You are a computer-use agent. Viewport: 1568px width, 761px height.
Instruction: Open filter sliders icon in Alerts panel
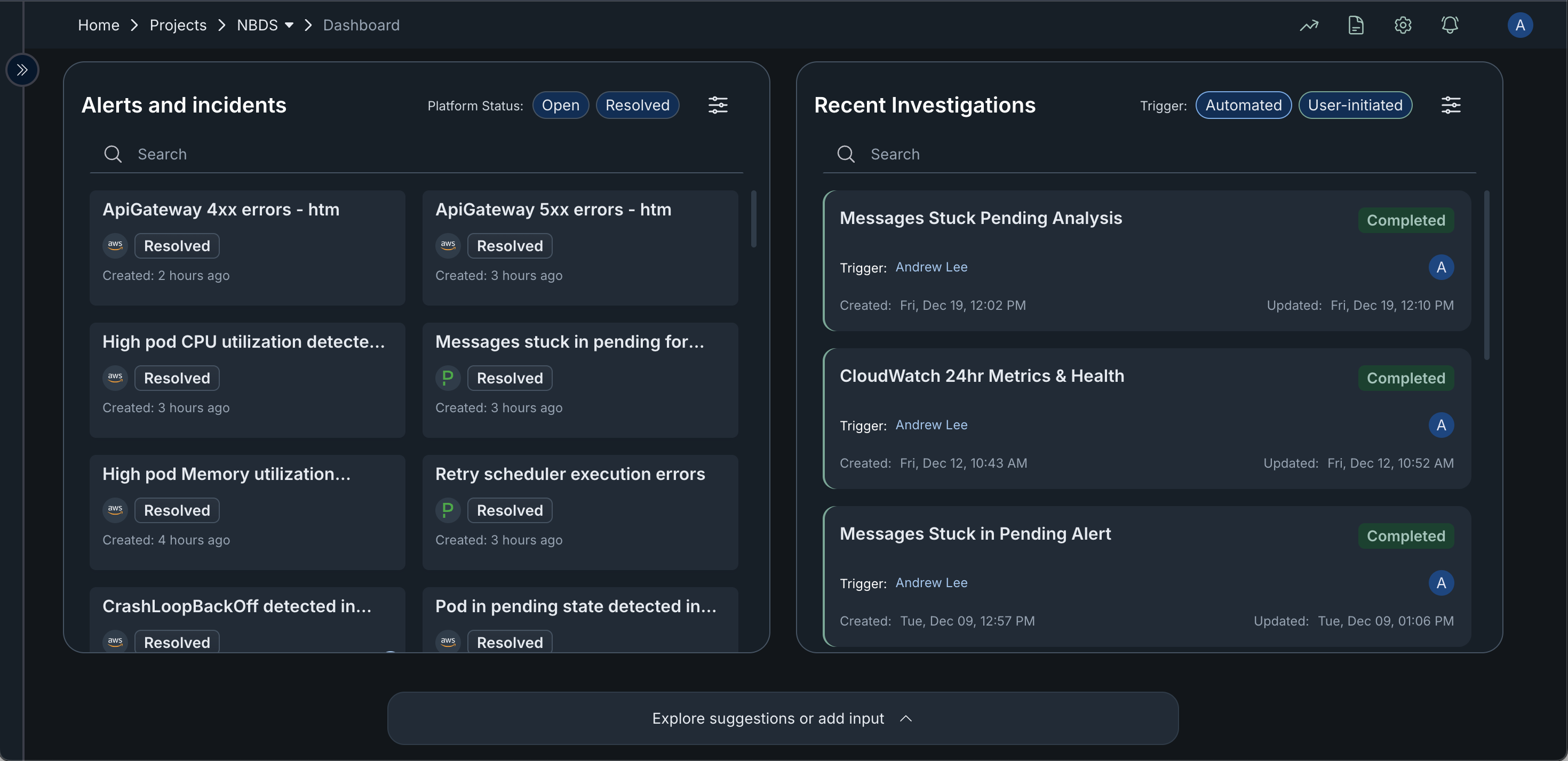718,105
